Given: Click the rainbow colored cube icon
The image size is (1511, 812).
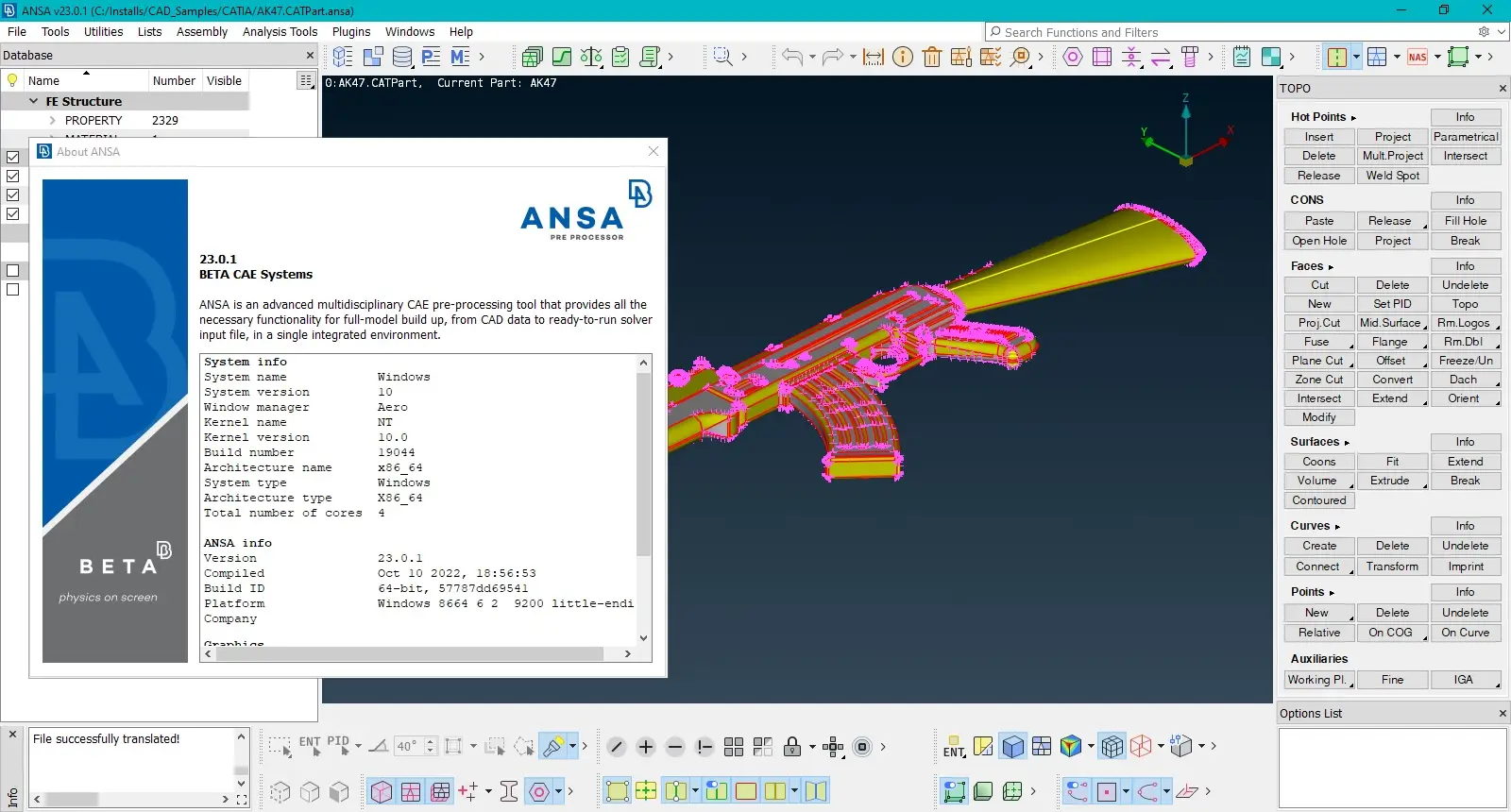Looking at the screenshot, I should click(1070, 747).
